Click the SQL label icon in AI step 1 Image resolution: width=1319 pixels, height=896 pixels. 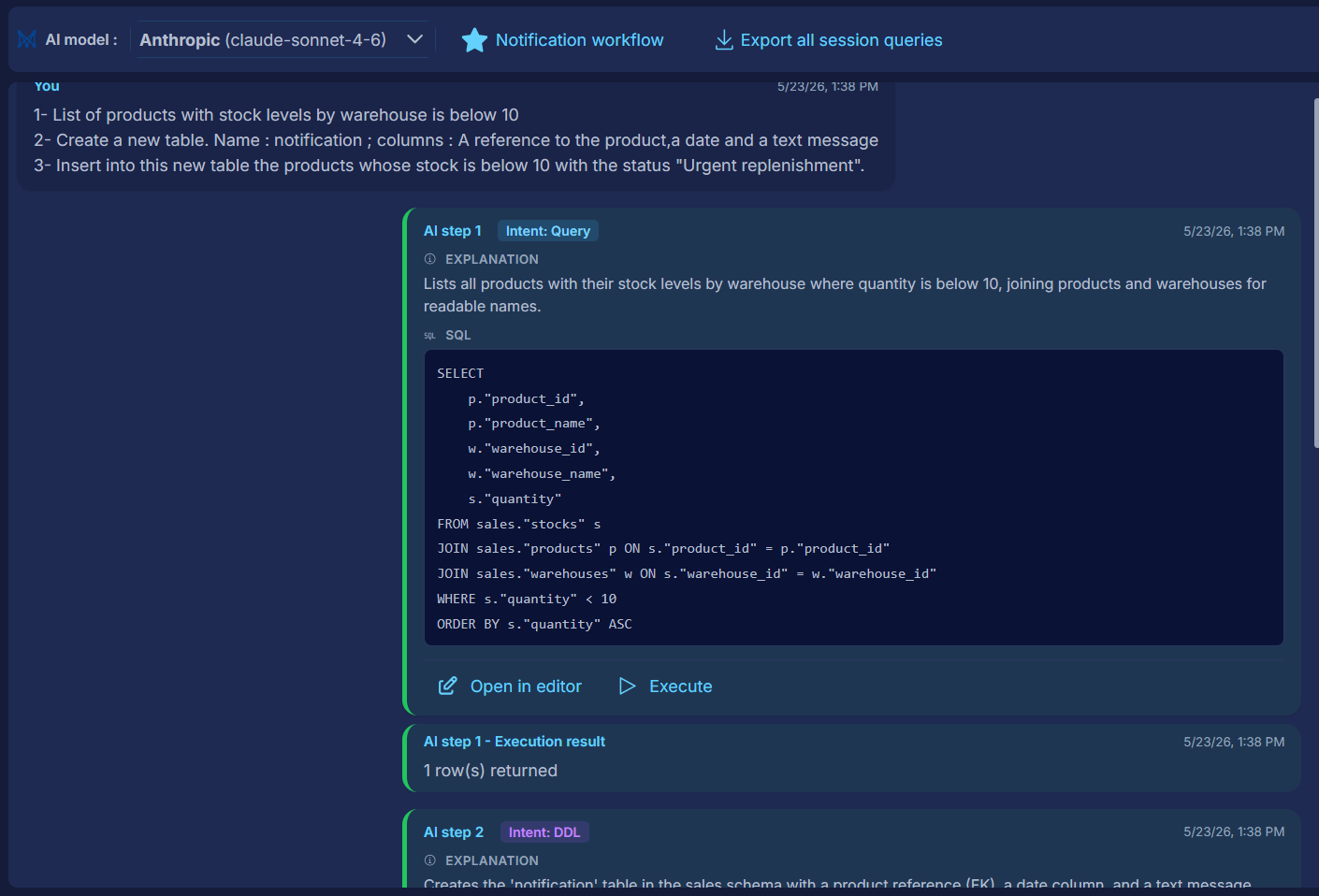[429, 335]
